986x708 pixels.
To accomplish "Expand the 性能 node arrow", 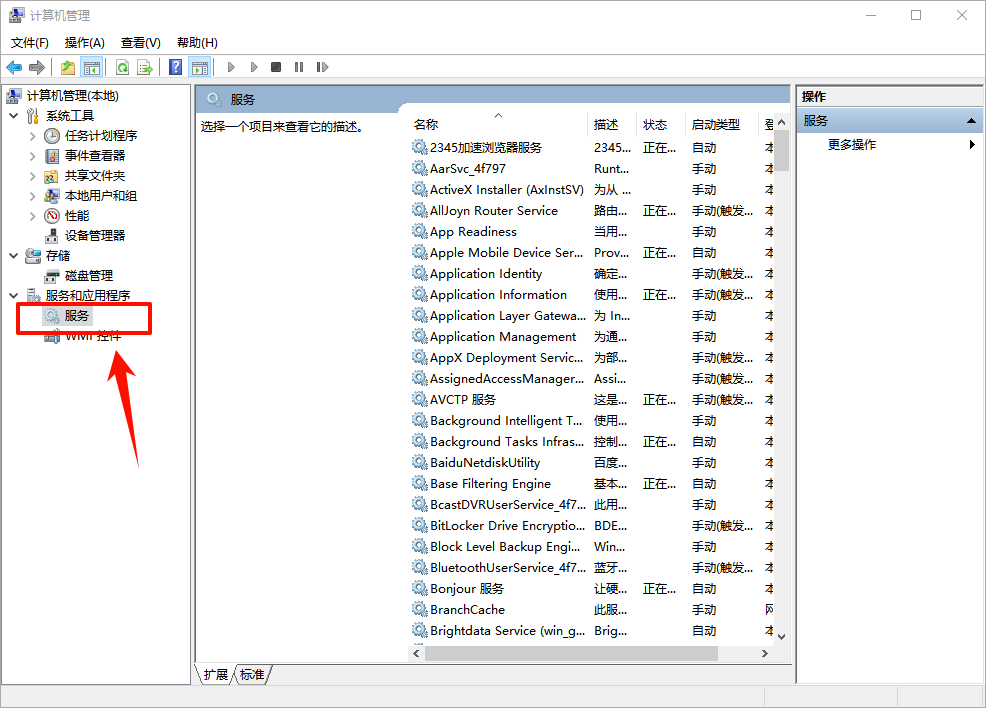I will click(x=33, y=216).
